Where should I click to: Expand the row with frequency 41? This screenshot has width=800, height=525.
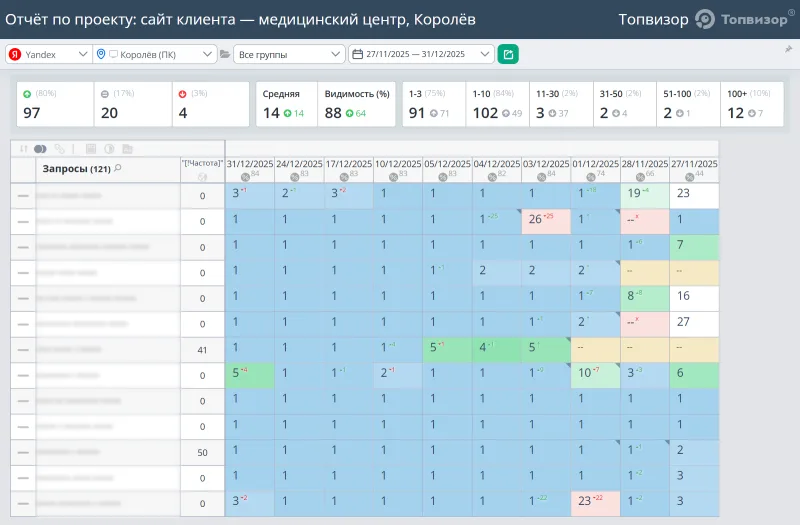click(23, 350)
